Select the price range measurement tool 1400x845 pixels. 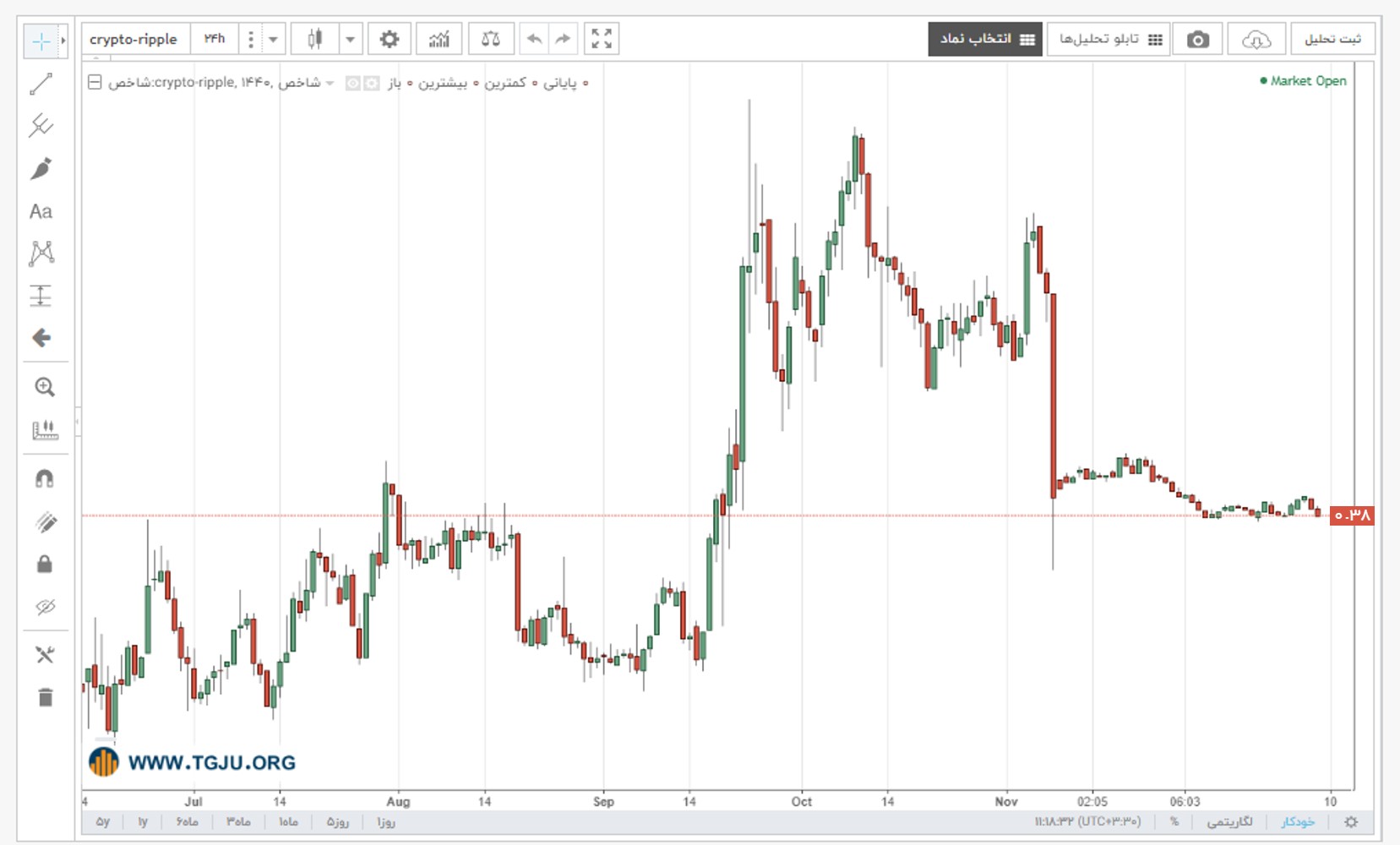tap(41, 295)
